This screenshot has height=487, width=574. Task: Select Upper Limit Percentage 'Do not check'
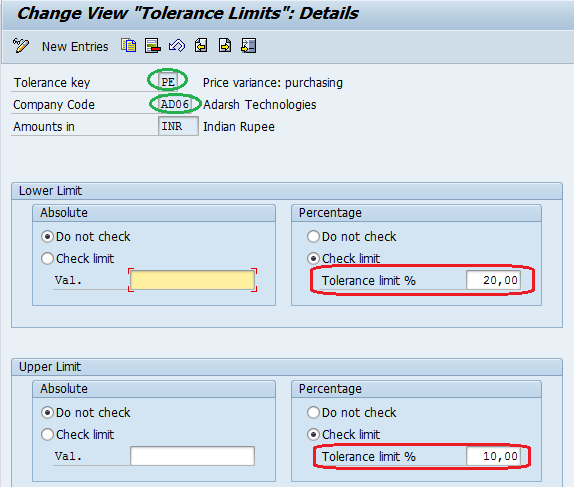tap(313, 413)
